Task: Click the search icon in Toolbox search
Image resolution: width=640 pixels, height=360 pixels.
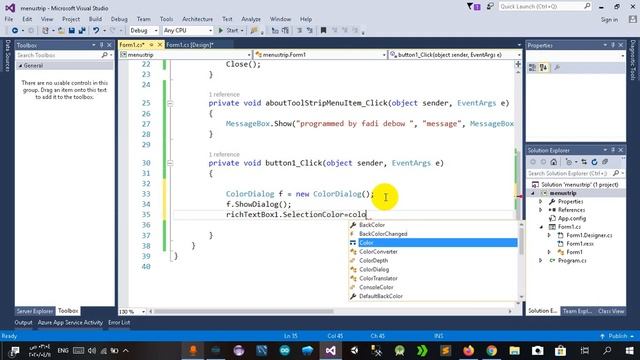Action: pos(104,55)
